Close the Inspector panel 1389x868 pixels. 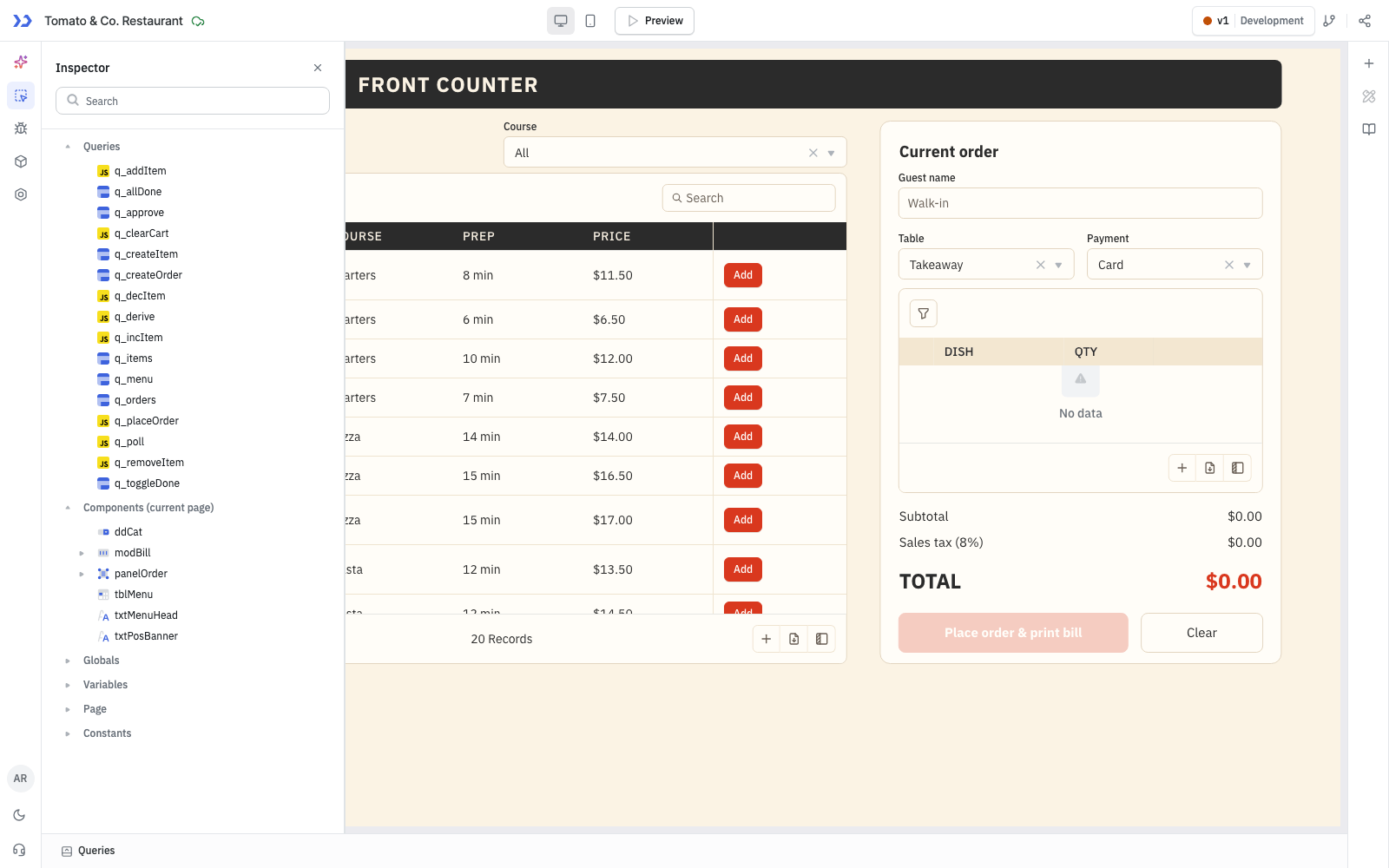(x=318, y=68)
